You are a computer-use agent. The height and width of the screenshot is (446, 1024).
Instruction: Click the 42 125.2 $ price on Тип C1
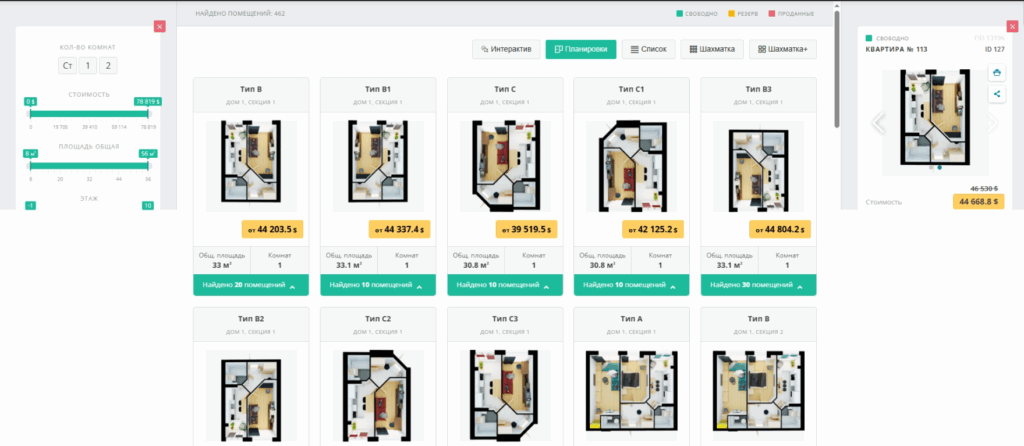tap(653, 230)
